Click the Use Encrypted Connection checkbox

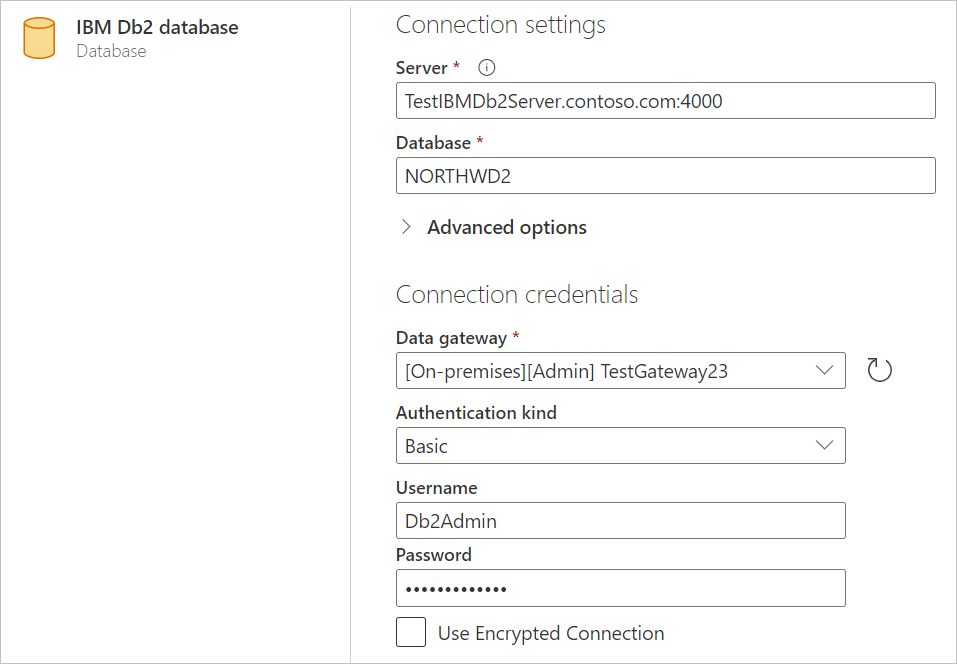[x=411, y=632]
